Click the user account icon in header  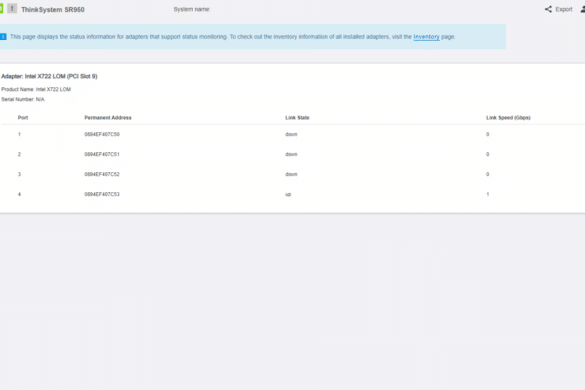click(583, 9)
